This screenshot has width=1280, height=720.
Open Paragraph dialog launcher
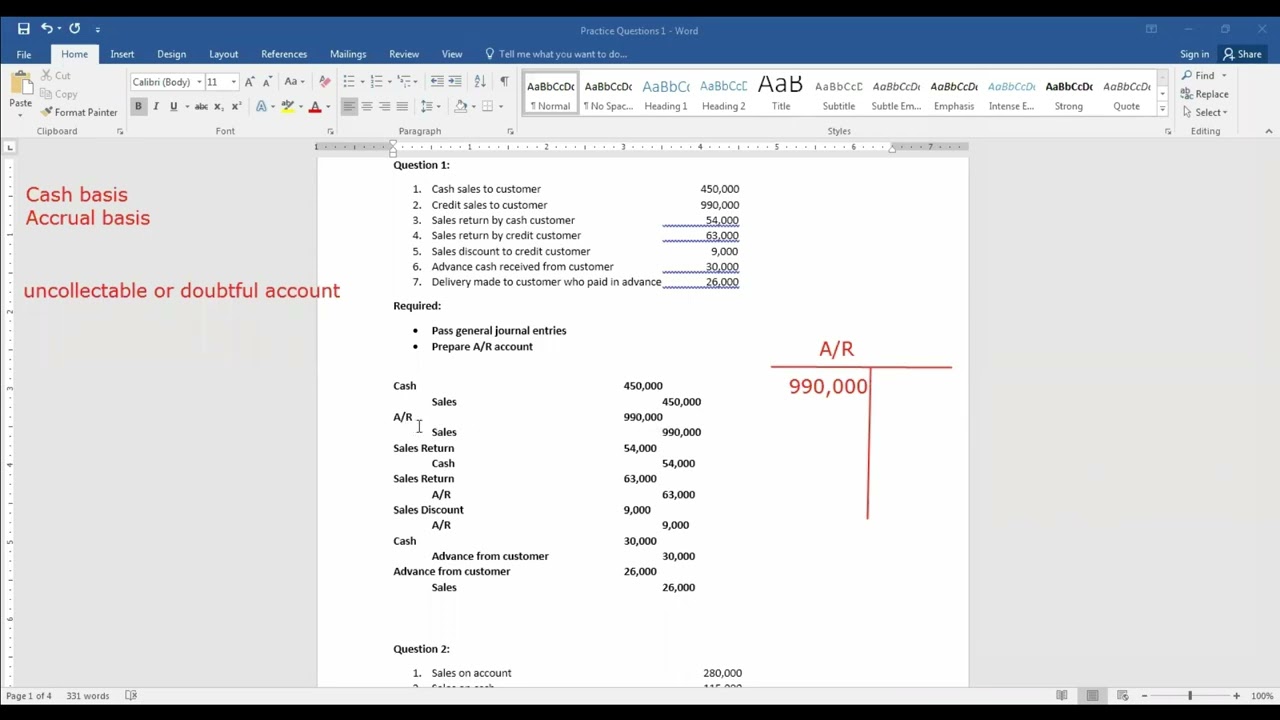[x=510, y=131]
